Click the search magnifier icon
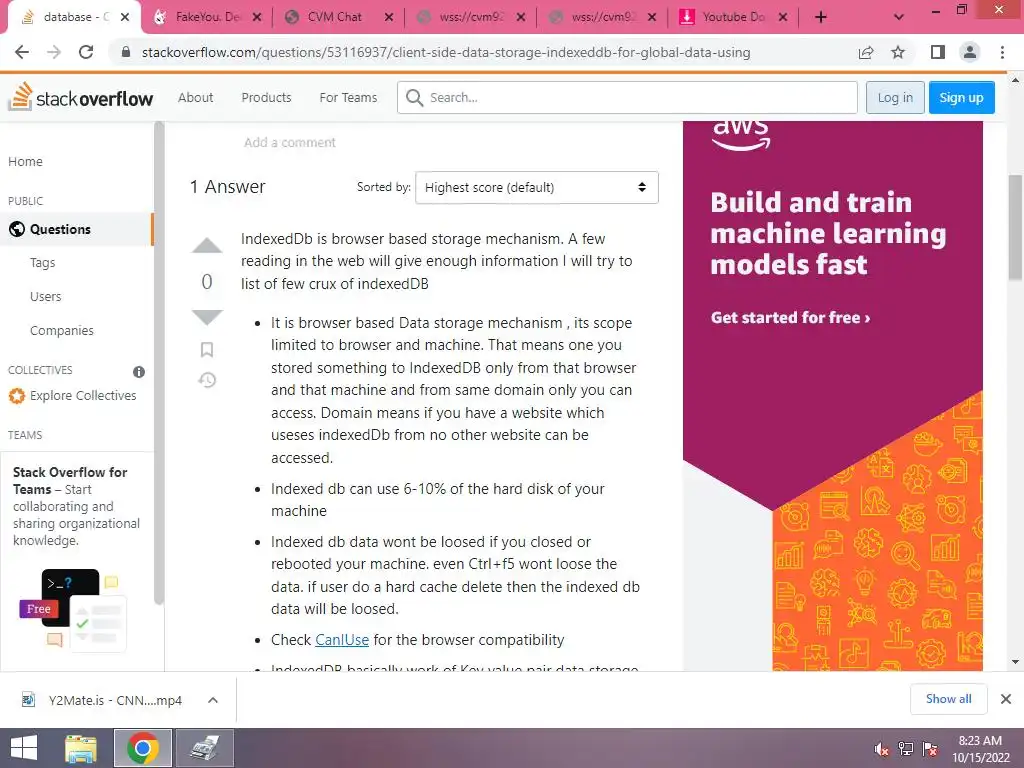 click(414, 97)
